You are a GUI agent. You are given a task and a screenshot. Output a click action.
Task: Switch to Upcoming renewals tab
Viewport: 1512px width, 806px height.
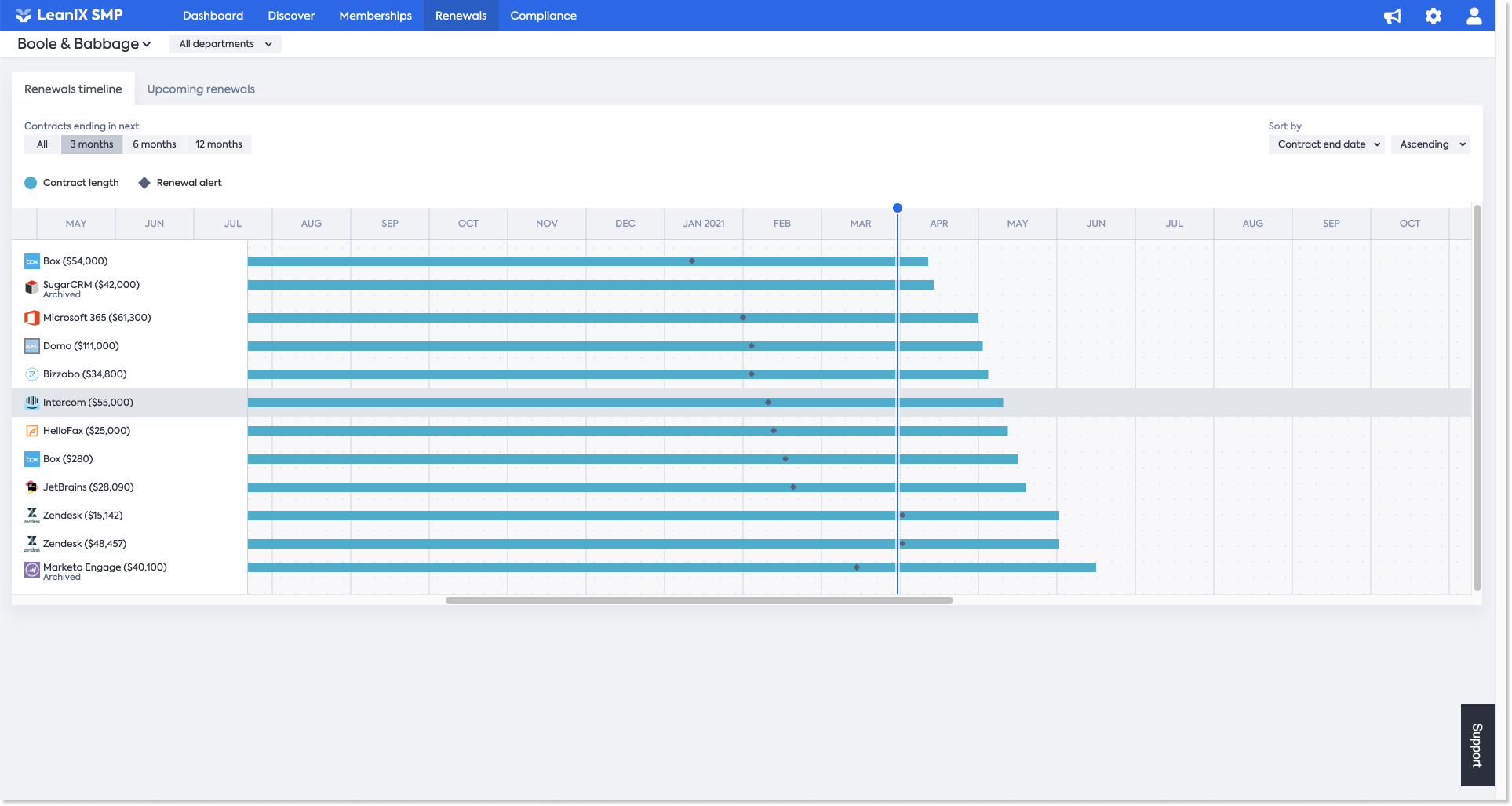coord(201,89)
